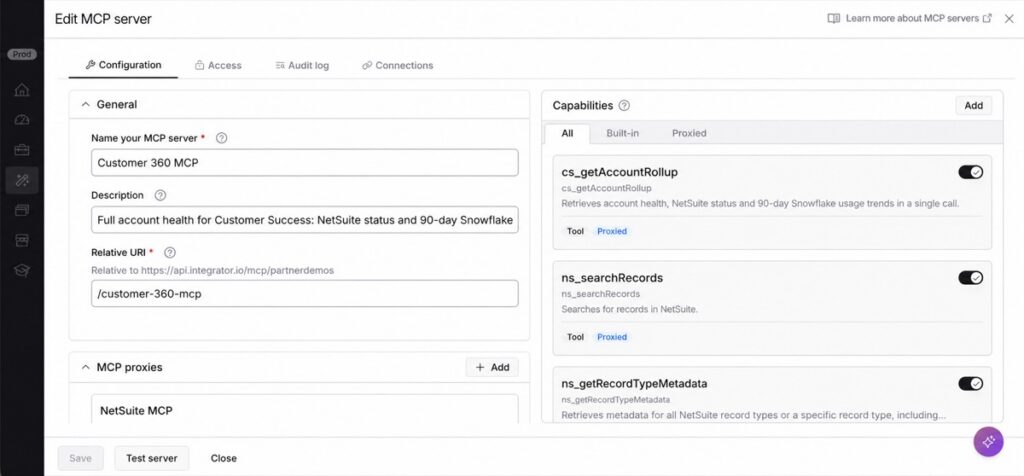The height and width of the screenshot is (476, 1024).
Task: Click the Test server button
Action: click(152, 458)
